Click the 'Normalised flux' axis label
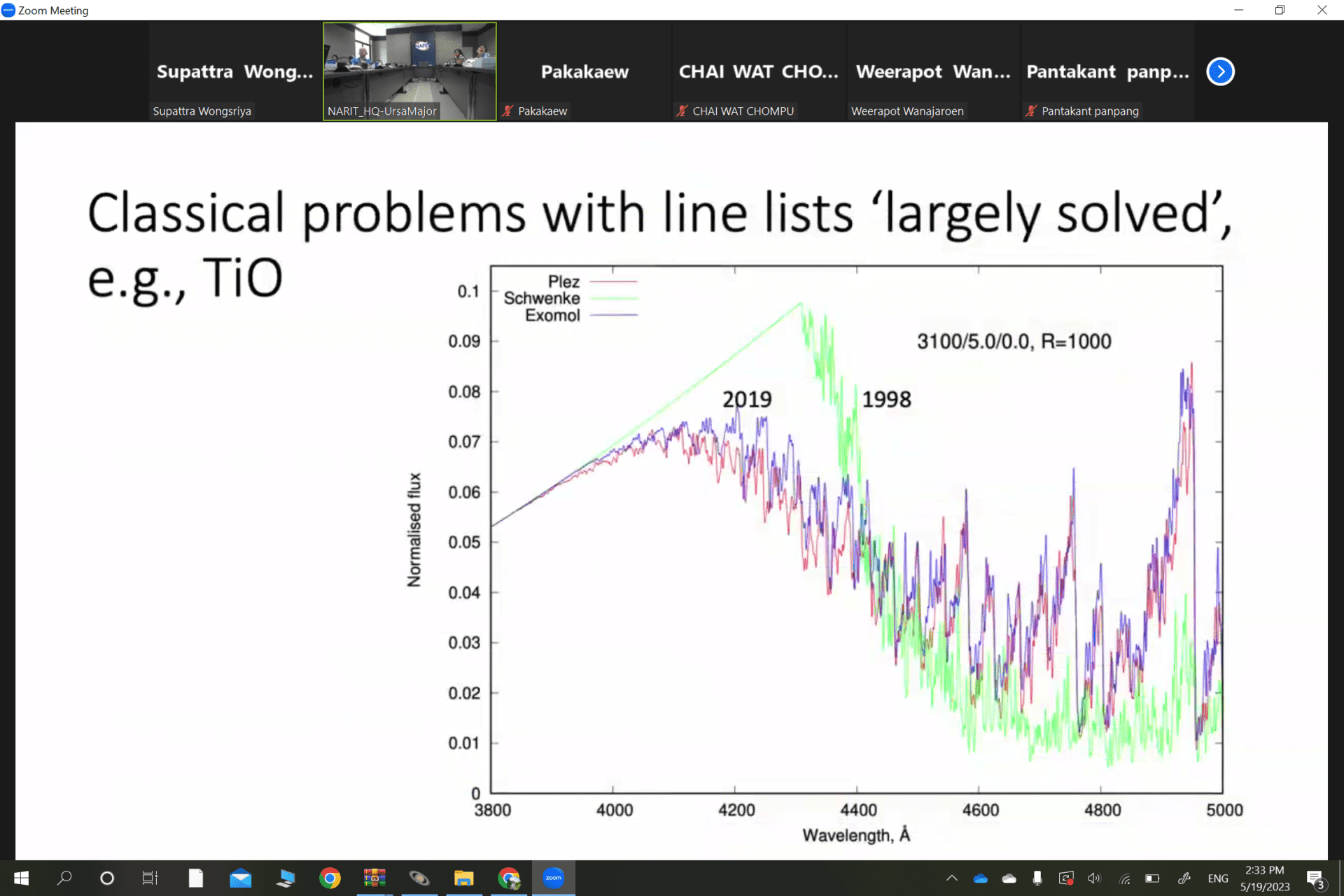Image resolution: width=1344 pixels, height=896 pixels. [x=414, y=530]
